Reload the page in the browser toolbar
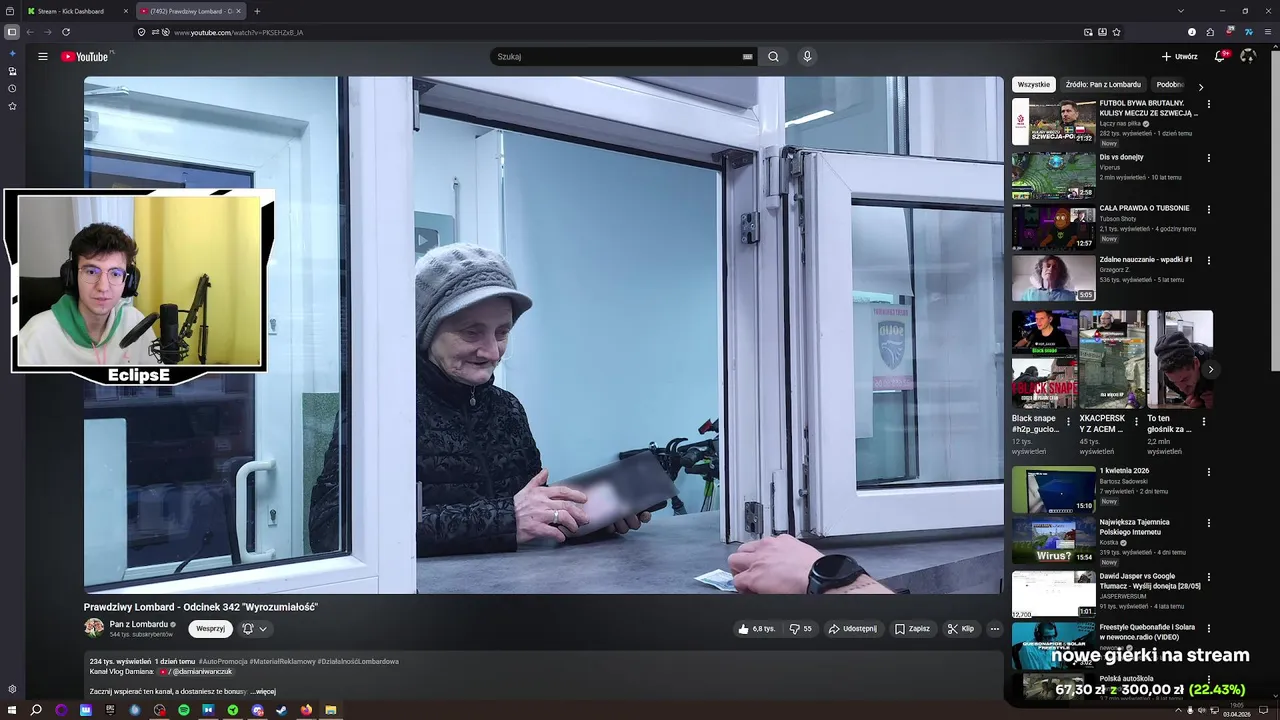 coord(66,32)
